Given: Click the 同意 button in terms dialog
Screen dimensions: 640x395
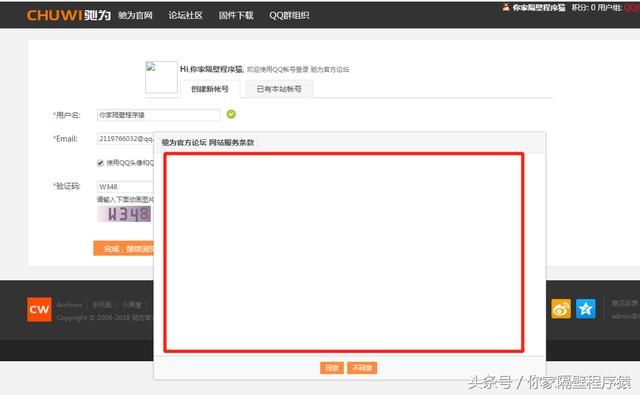Looking at the screenshot, I should pyautogui.click(x=332, y=368).
